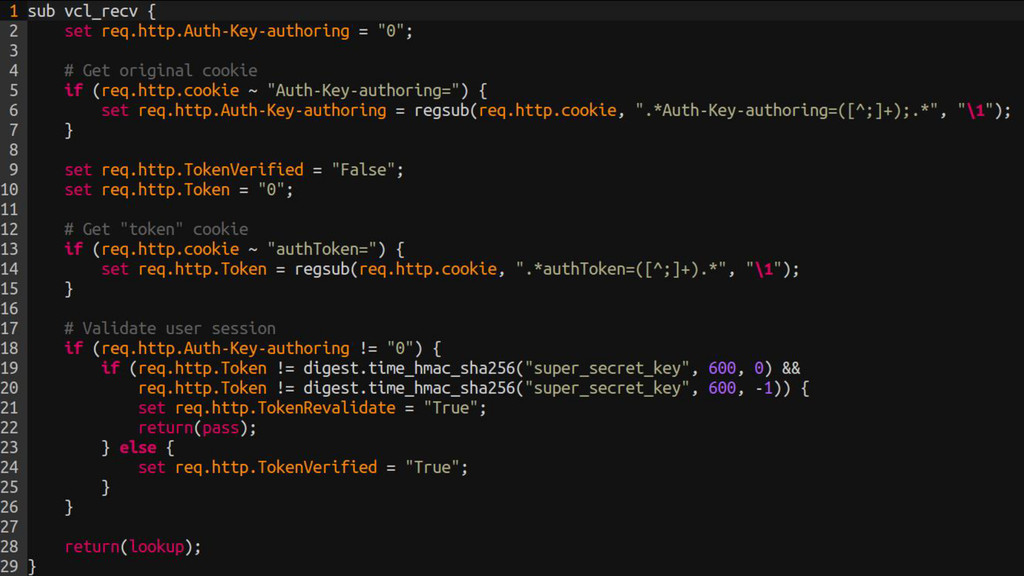The image size is (1024, 576).
Task: Click line number 18 in the gutter
Action: [x=10, y=348]
